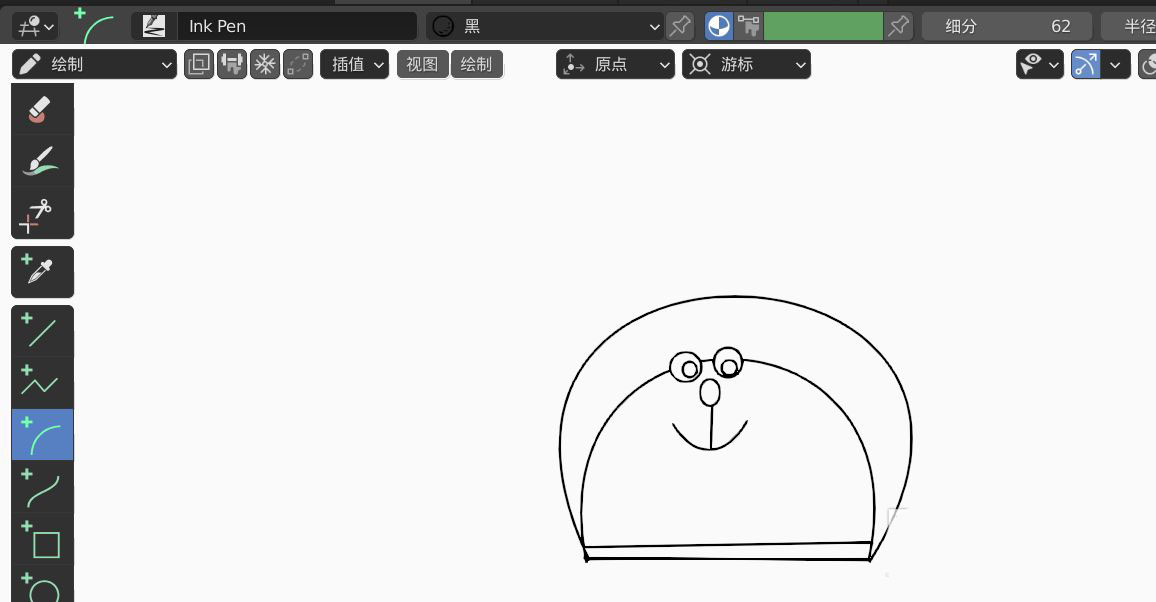This screenshot has height=602, width=1156.
Task: Edit the Ink Pen brush name field
Action: coord(296,27)
